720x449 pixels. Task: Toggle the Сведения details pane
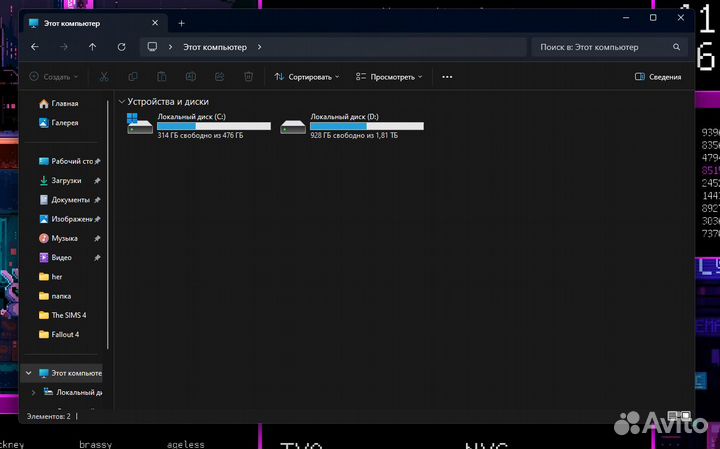658,77
